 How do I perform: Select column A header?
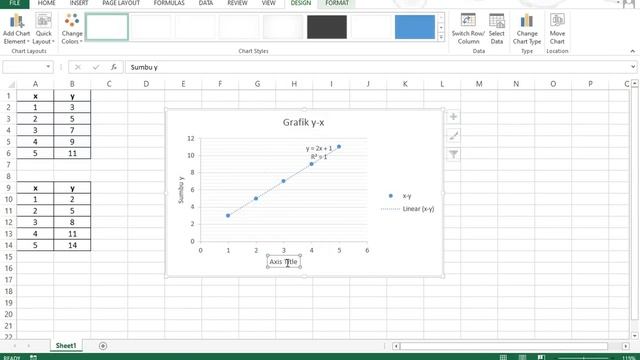click(35, 84)
